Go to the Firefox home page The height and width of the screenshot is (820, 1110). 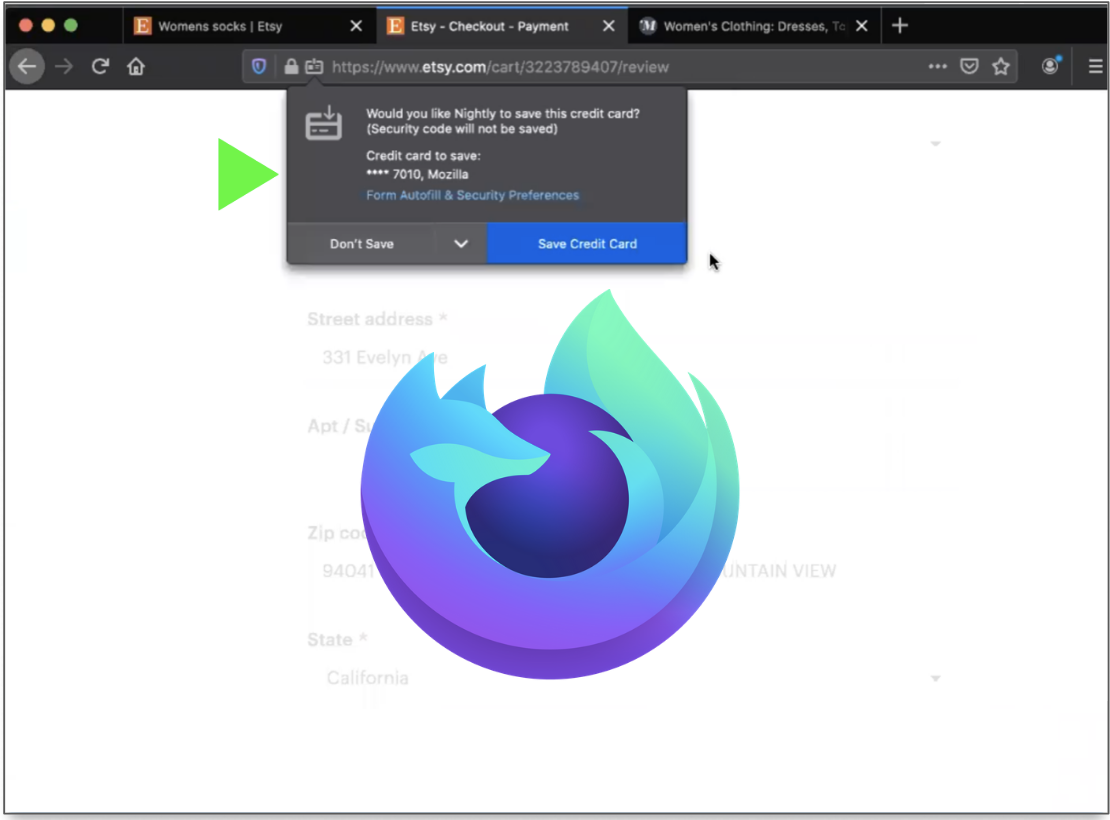(x=136, y=67)
